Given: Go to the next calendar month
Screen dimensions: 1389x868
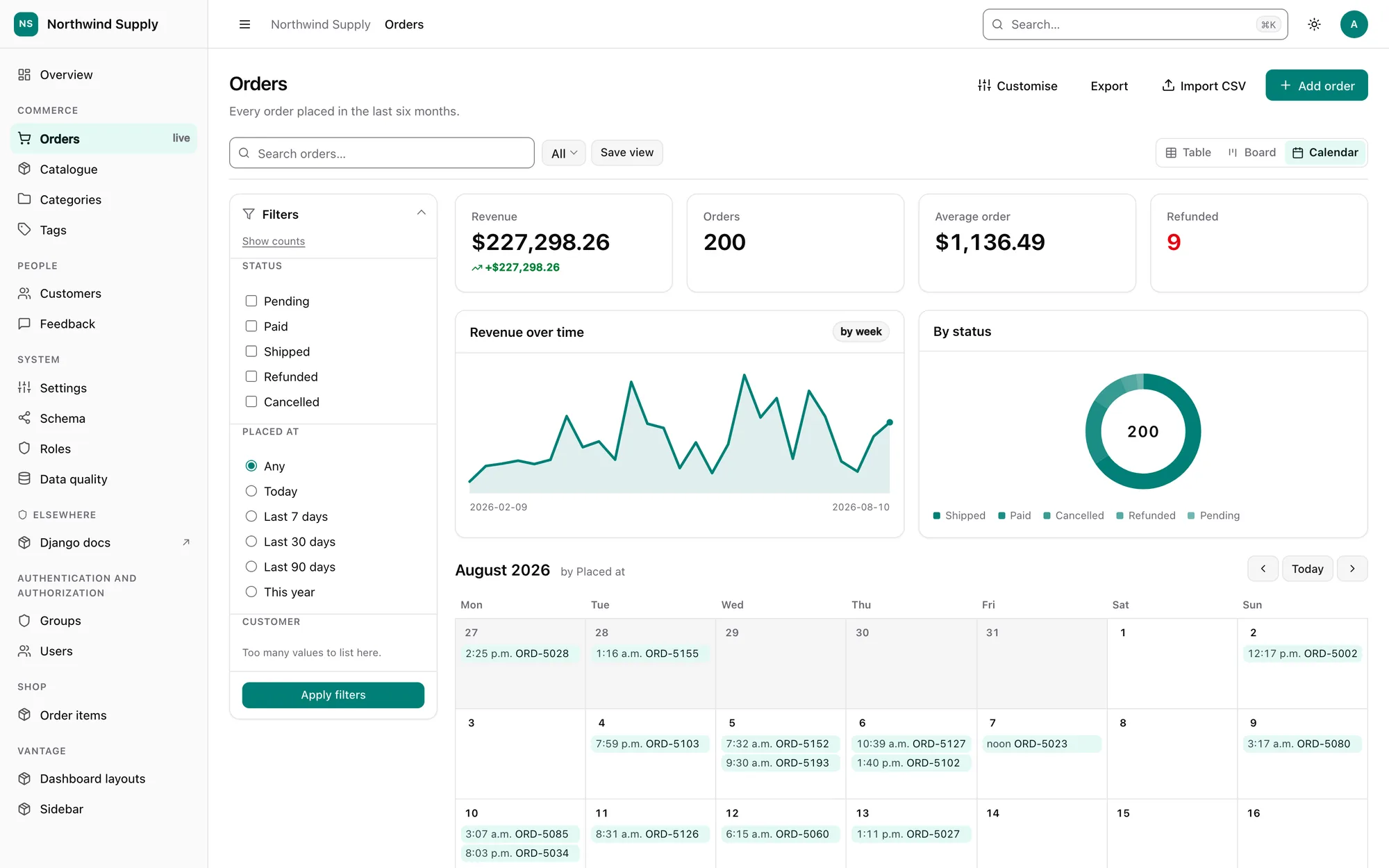Looking at the screenshot, I should 1352,569.
